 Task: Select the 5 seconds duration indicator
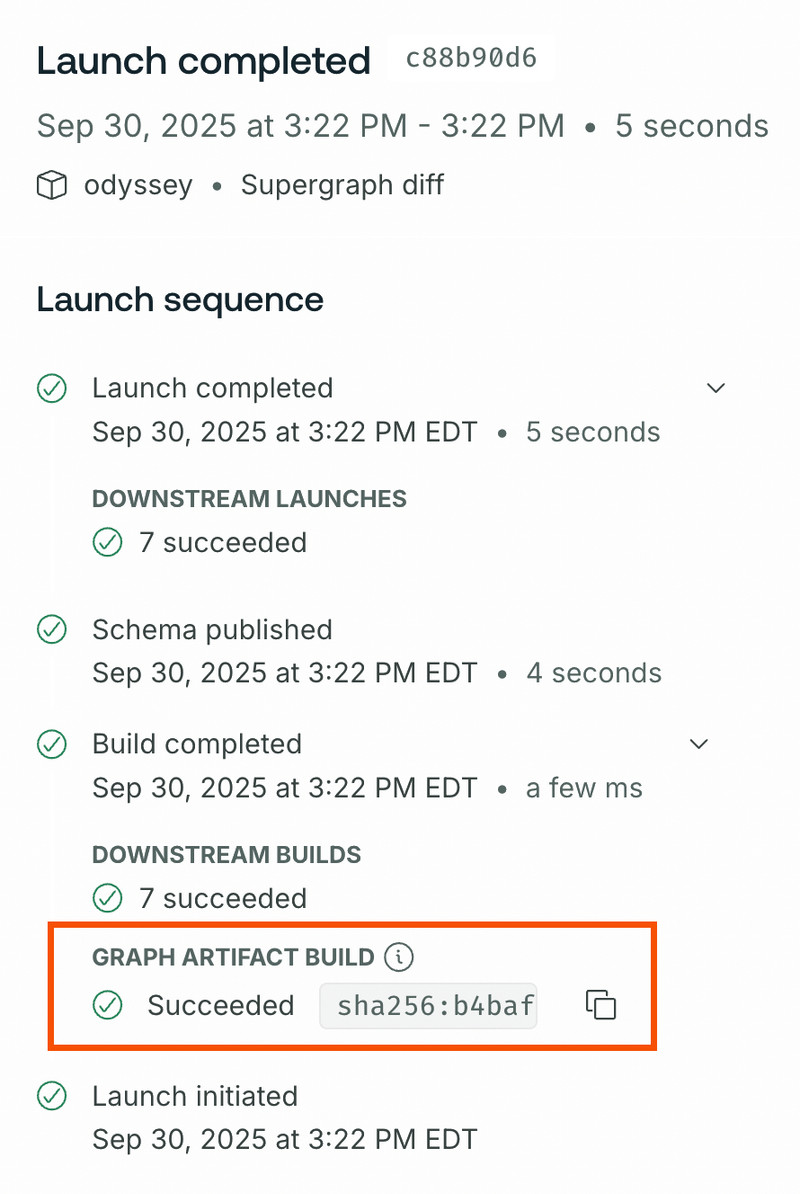coord(690,125)
